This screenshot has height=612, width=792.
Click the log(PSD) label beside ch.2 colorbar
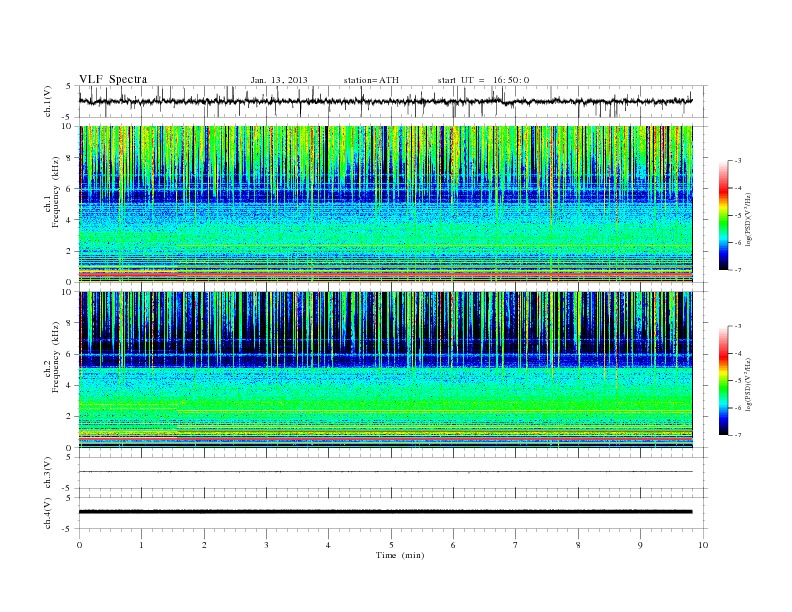pyautogui.click(x=748, y=384)
